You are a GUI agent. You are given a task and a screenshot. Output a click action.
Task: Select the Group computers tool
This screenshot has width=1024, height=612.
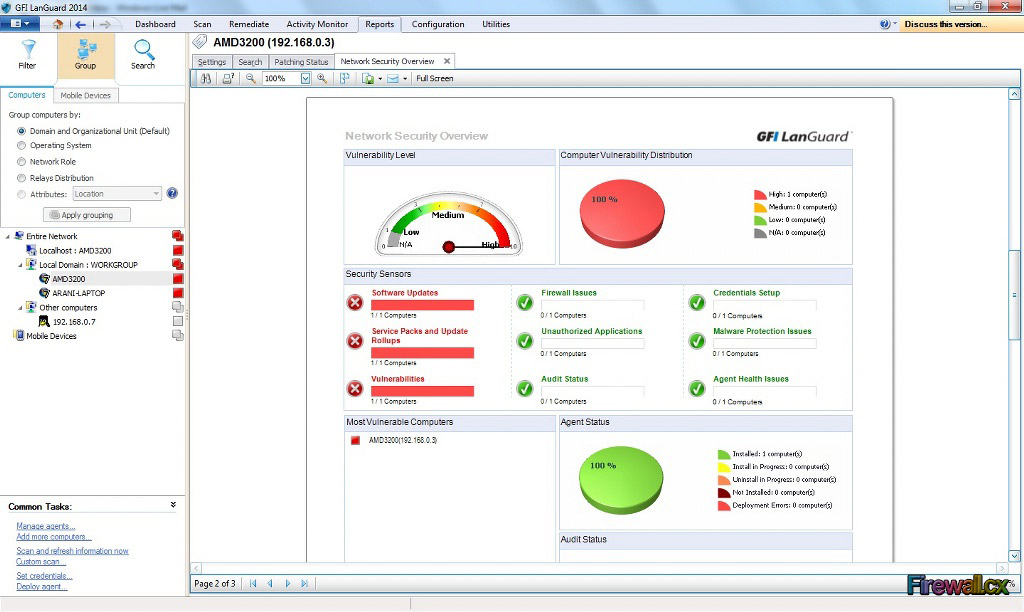pyautogui.click(x=86, y=55)
